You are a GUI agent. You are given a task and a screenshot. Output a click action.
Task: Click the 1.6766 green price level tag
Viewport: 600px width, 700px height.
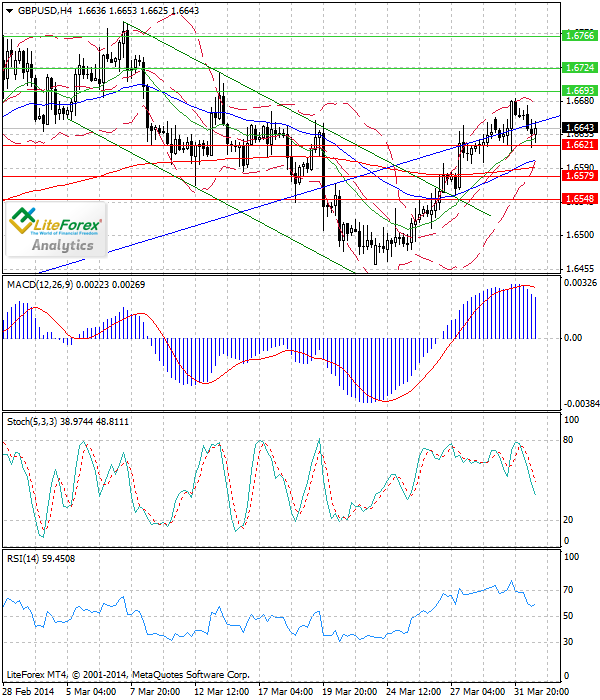tap(580, 36)
